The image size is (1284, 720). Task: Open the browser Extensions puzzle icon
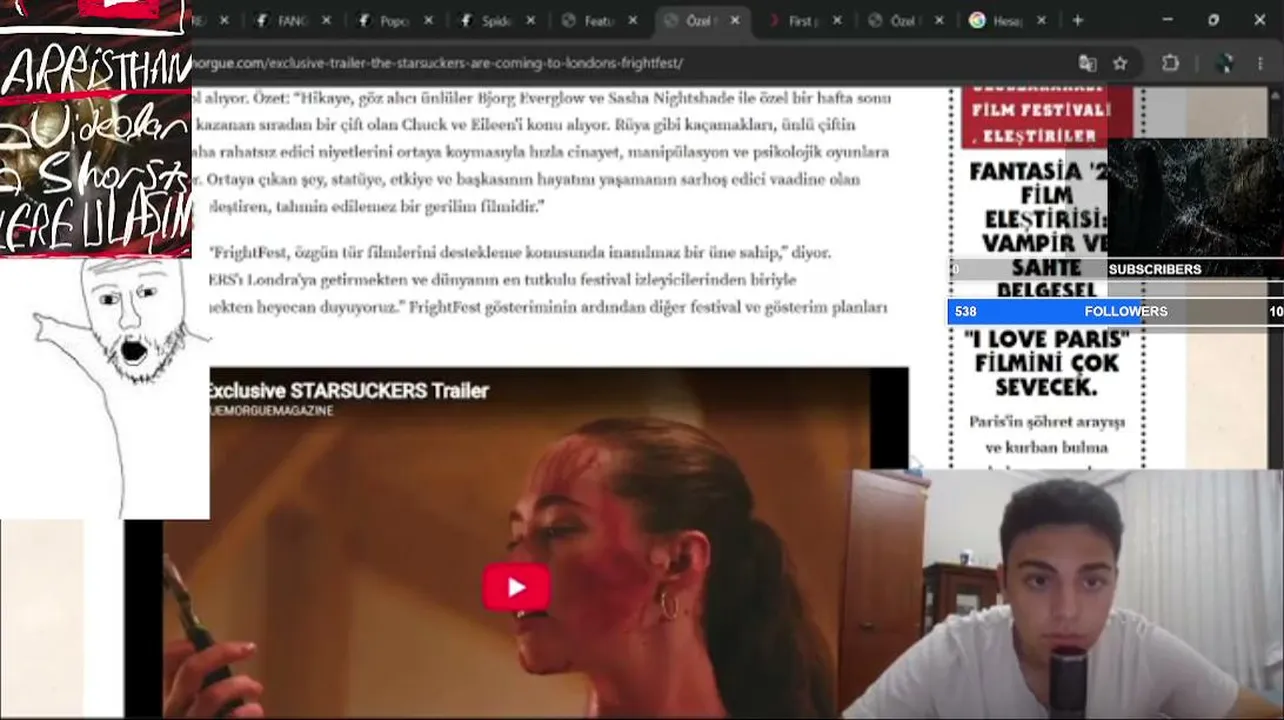tap(1170, 63)
